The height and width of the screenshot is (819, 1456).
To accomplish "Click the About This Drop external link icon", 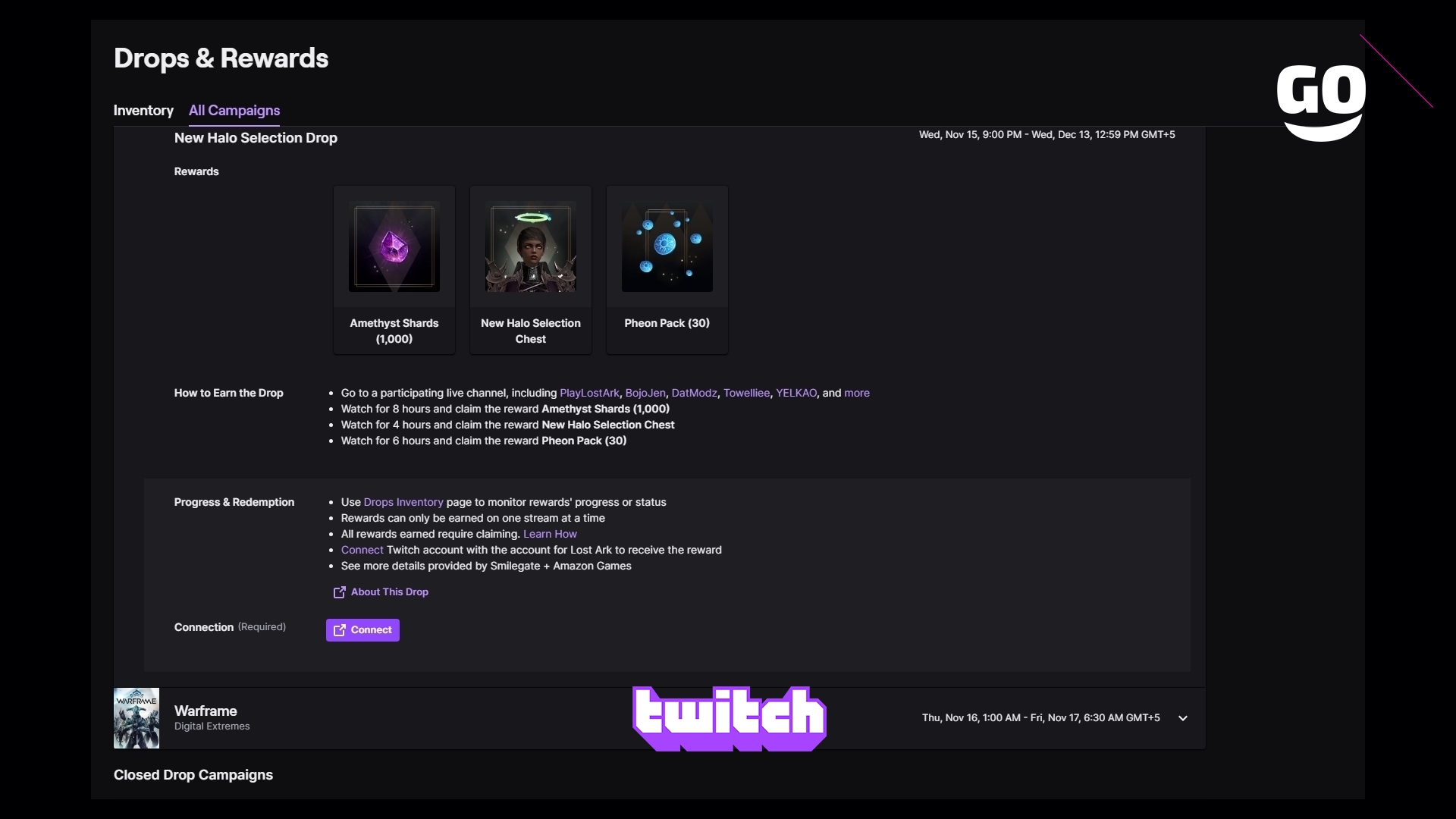I will [339, 592].
